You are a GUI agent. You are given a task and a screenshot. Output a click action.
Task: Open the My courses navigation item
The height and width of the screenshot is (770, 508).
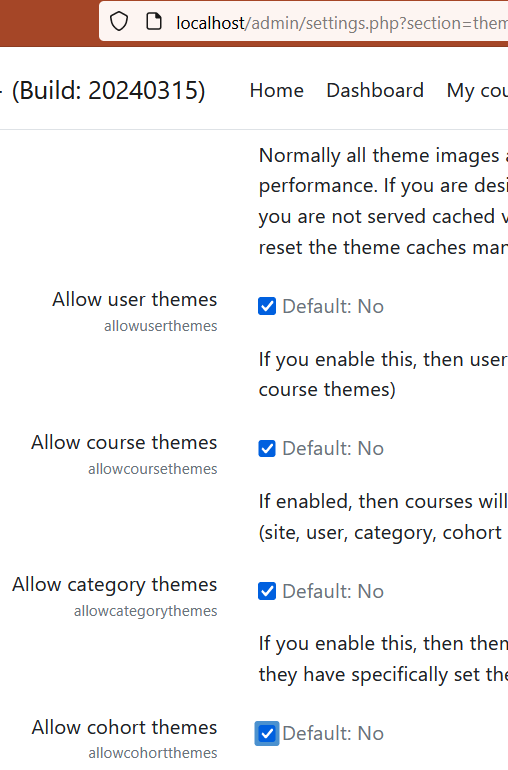[477, 91]
